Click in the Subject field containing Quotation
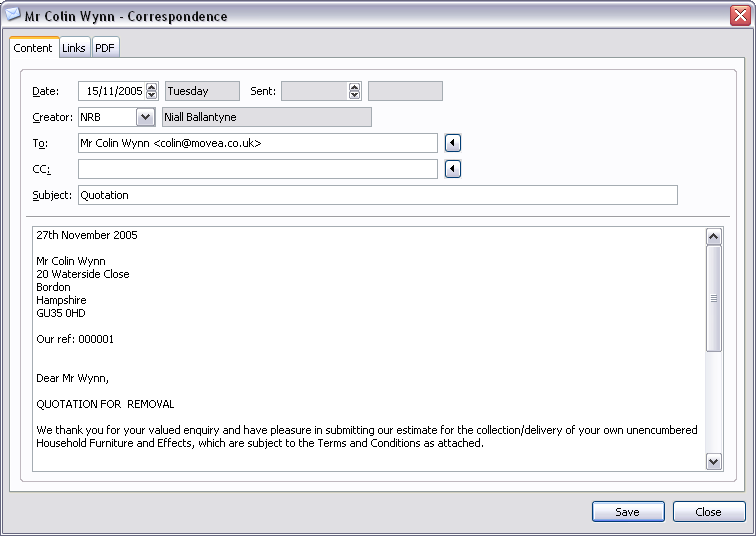 377,195
